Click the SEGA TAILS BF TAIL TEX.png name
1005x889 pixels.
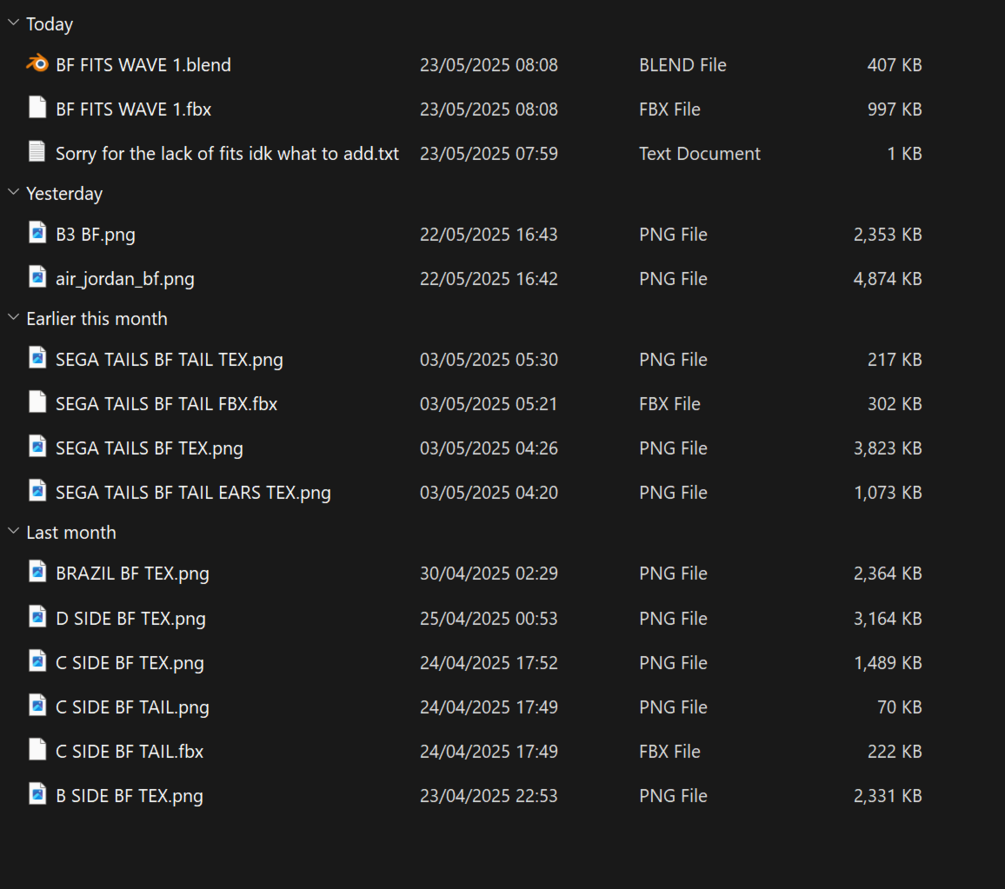[x=169, y=359]
